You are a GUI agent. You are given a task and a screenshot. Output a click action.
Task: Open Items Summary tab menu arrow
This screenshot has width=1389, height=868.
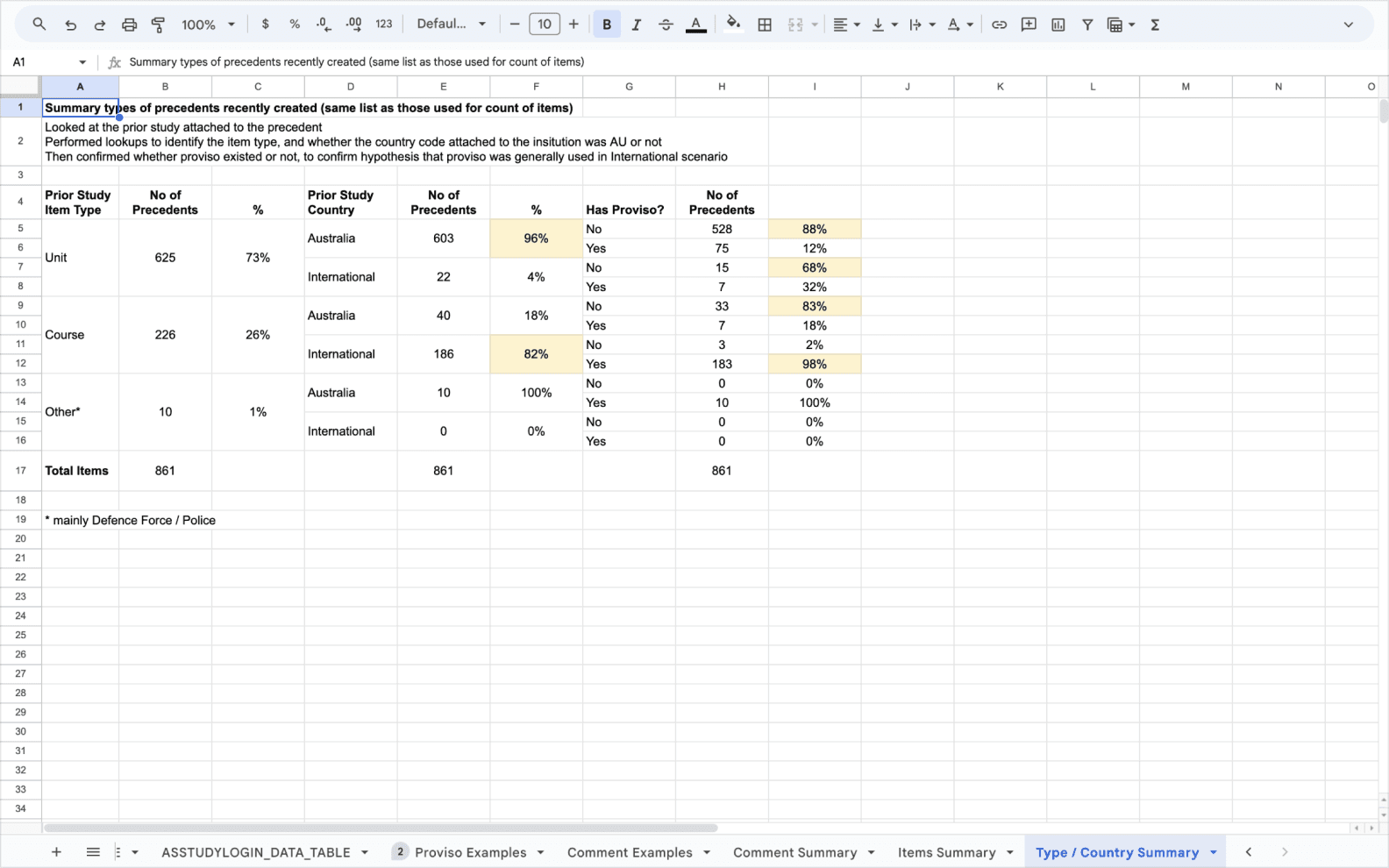(1010, 852)
